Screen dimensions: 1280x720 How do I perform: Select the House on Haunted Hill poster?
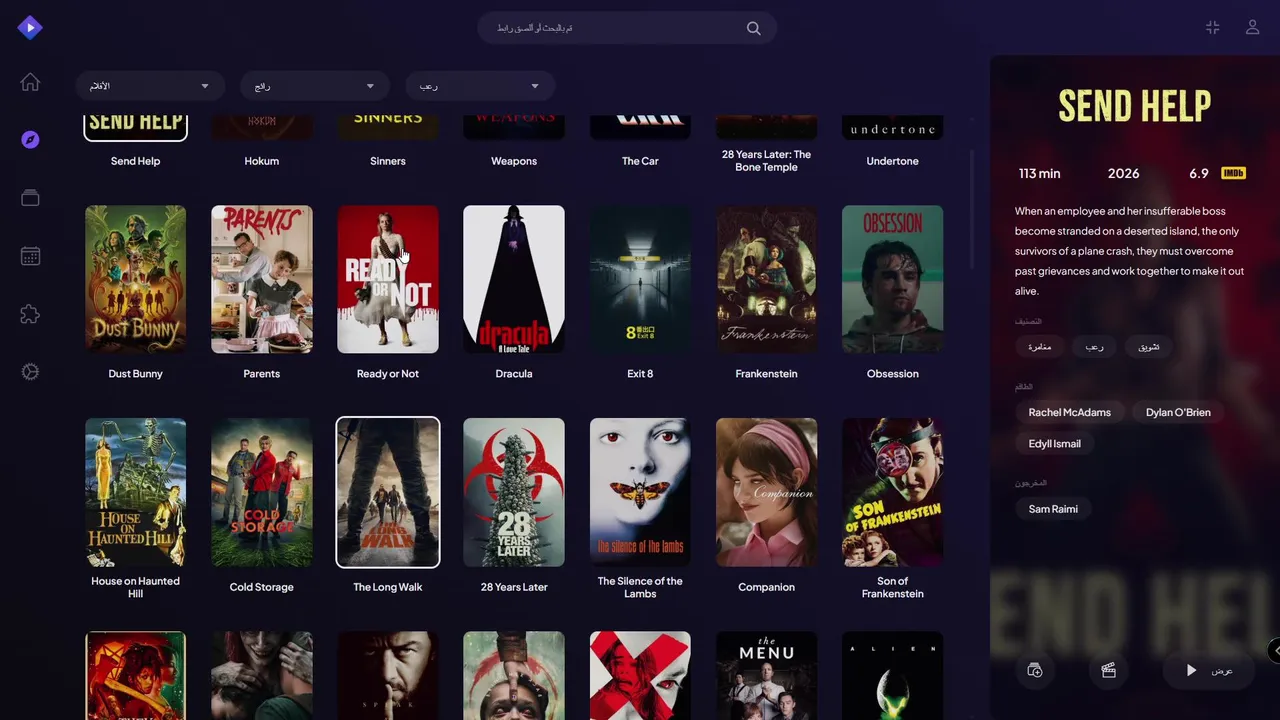[x=135, y=492]
